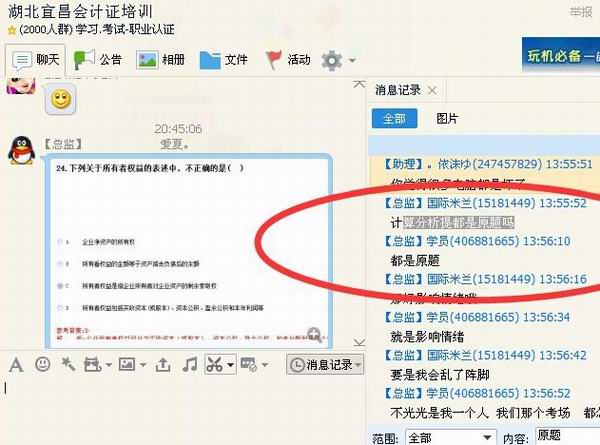Click the icon right of the scissors
600x445 pixels.
point(249,365)
